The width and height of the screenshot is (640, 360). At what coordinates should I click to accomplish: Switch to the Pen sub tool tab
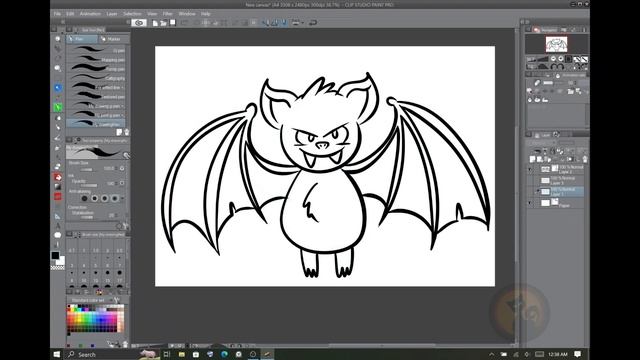(x=82, y=39)
